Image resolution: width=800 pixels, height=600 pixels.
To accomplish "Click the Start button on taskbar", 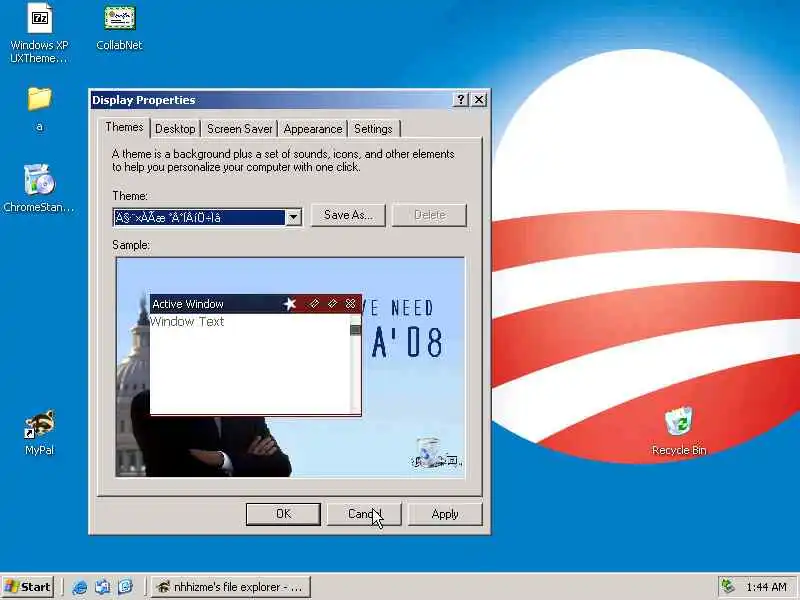I will point(28,587).
